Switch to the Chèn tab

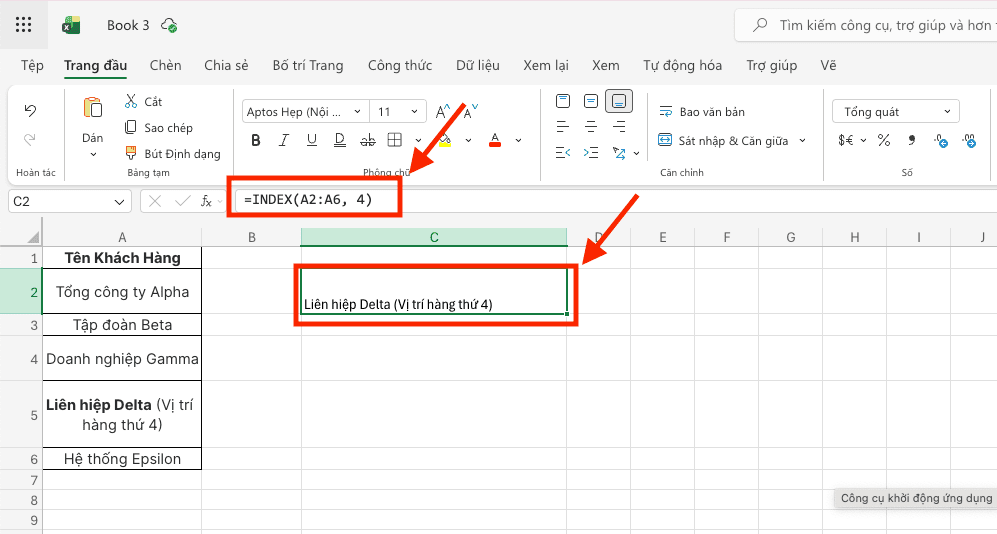[x=165, y=65]
